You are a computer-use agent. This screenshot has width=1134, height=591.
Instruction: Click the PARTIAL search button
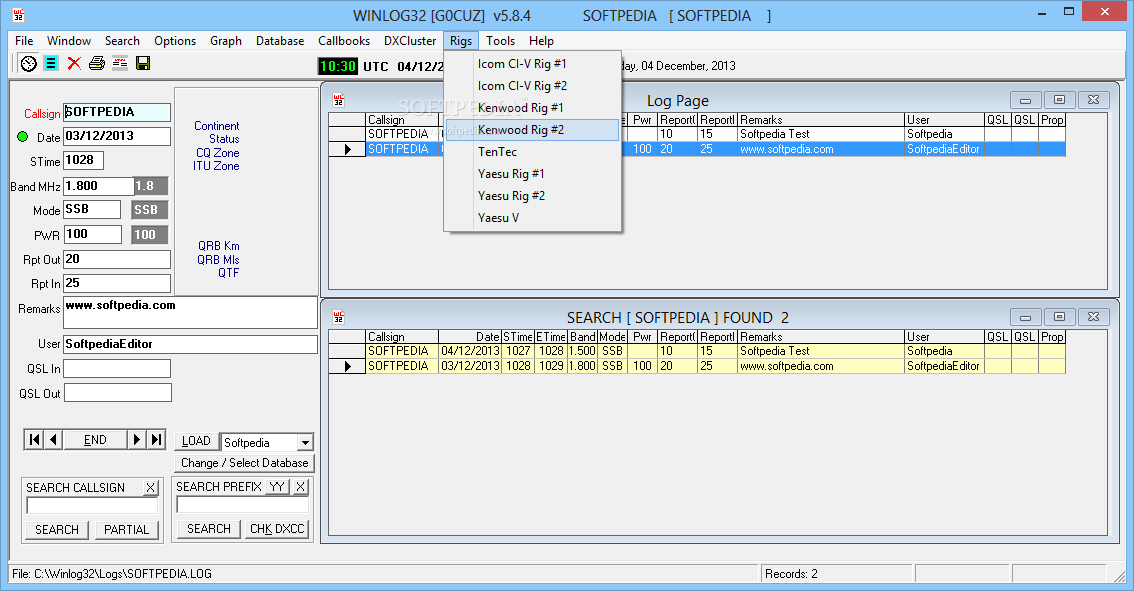pos(127,530)
